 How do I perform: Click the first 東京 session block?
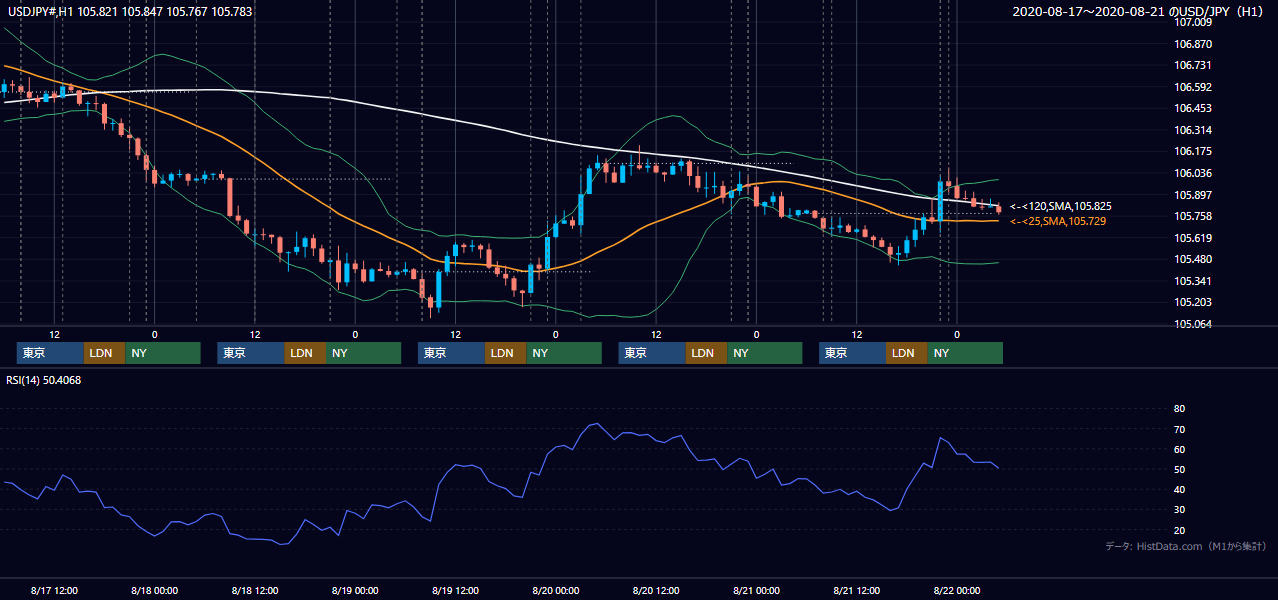[x=50, y=353]
